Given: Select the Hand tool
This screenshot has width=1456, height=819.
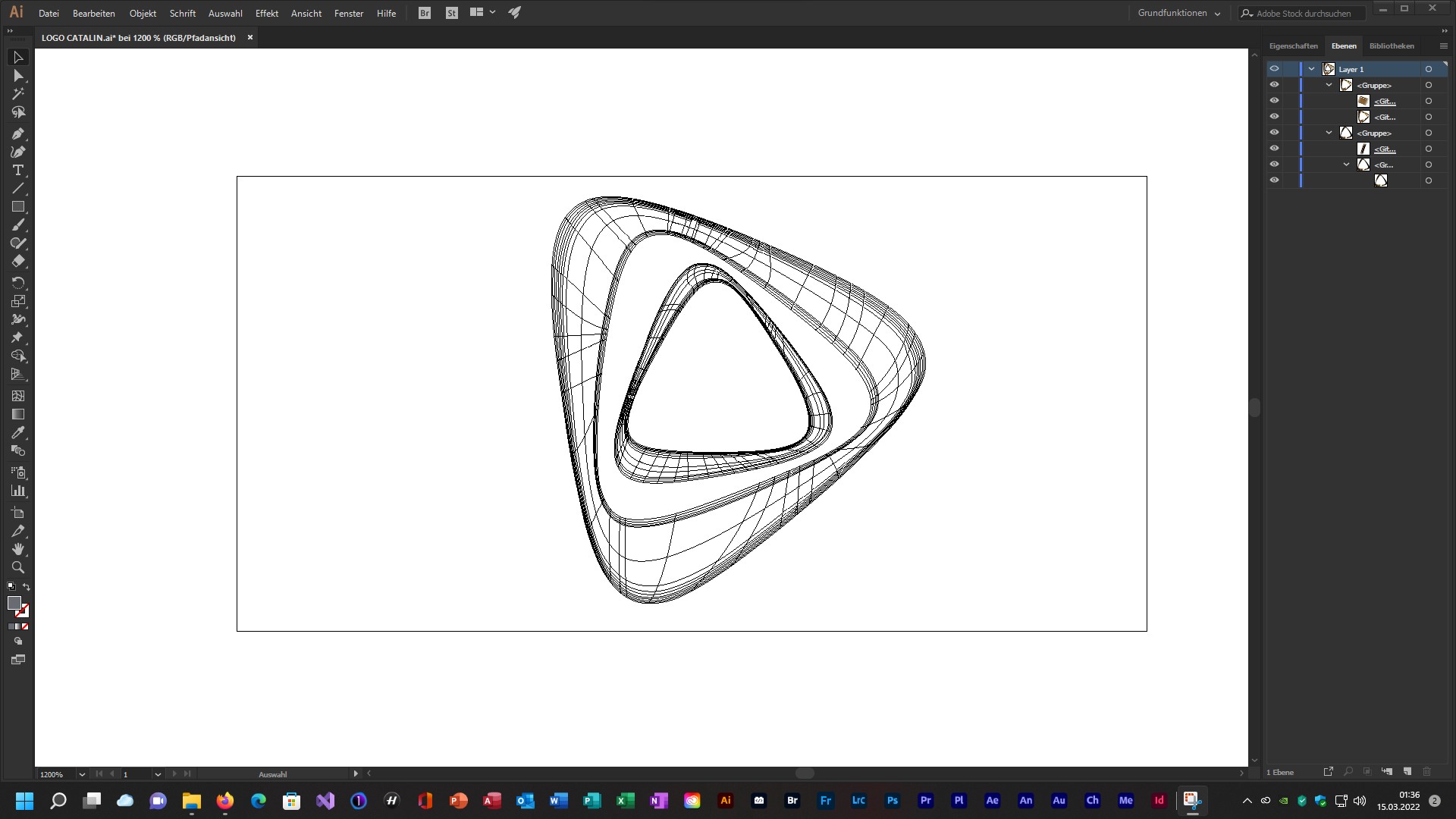Looking at the screenshot, I should 18,549.
